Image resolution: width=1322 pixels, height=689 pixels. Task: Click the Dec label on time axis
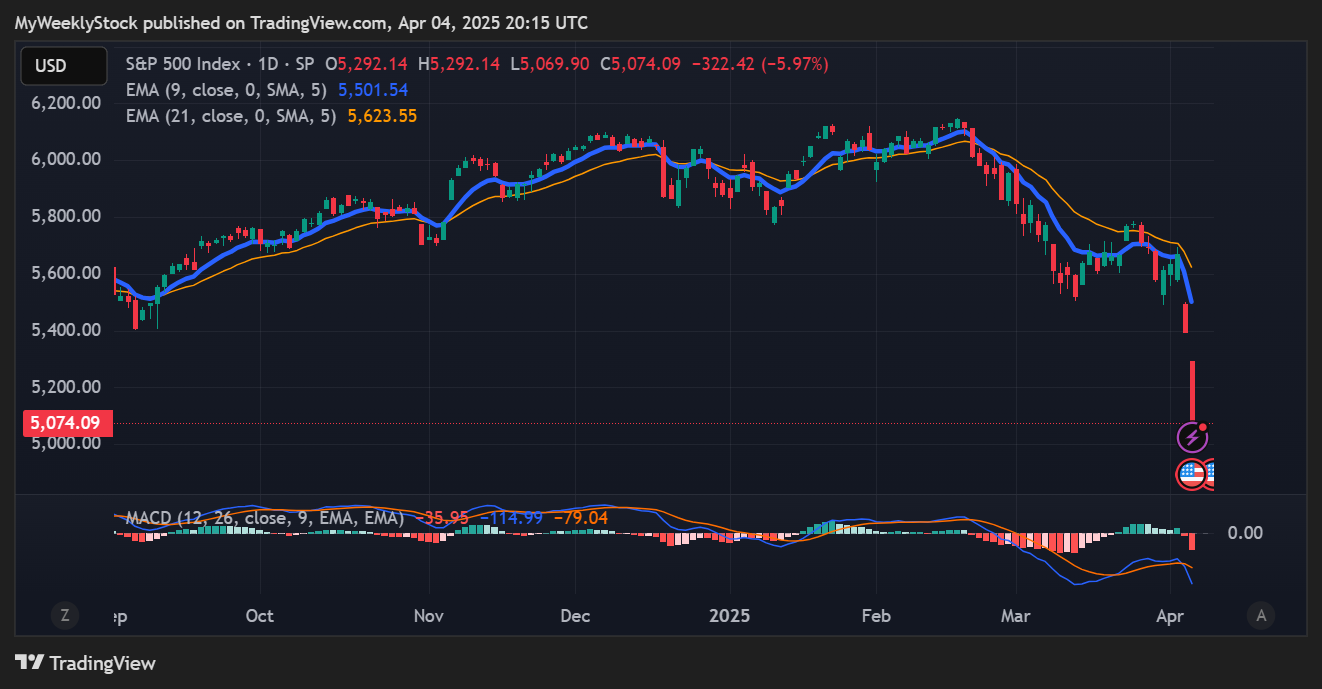pyautogui.click(x=576, y=616)
